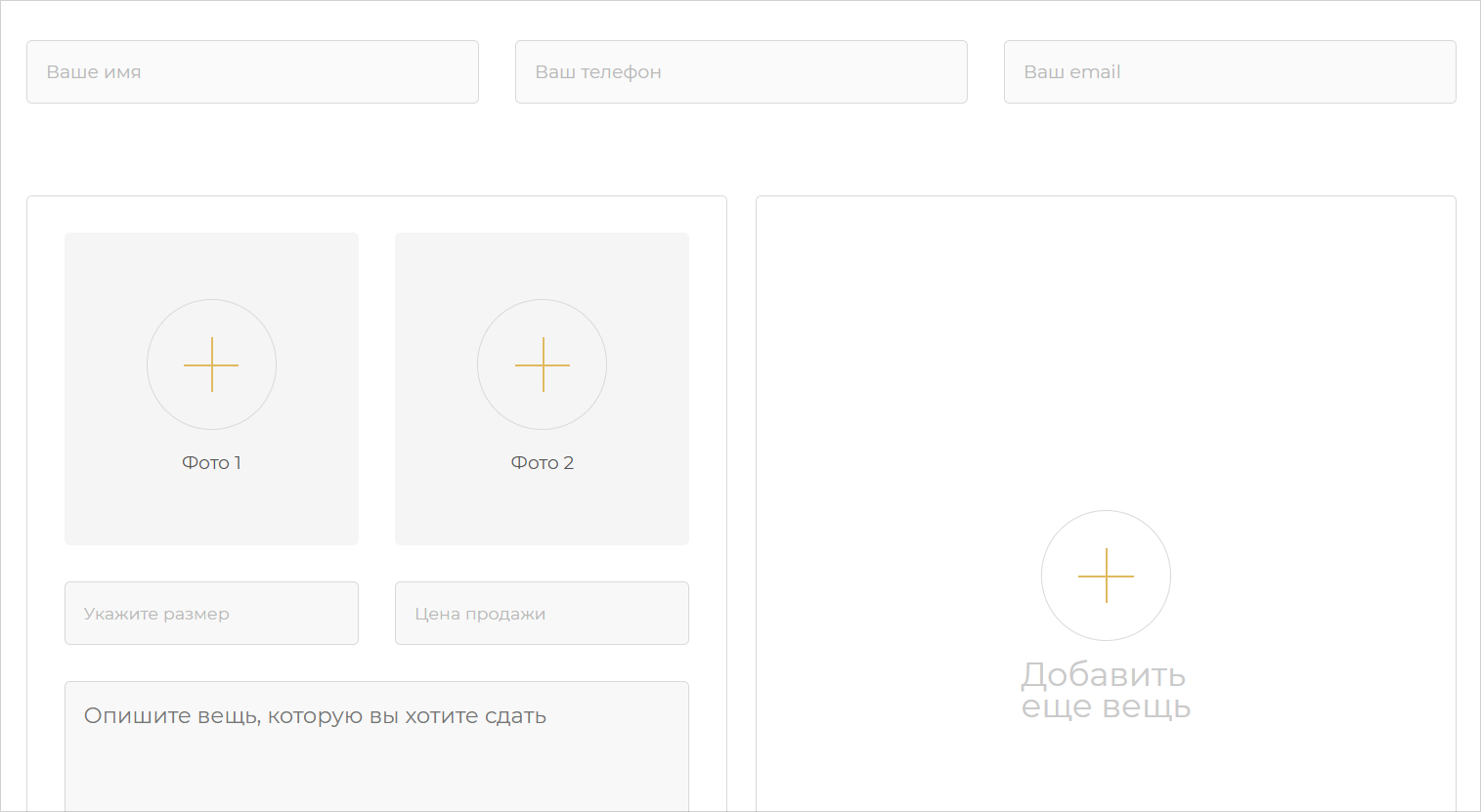Viewport: 1481px width, 812px height.
Task: Select the Ваш email input field
Action: point(1230,72)
